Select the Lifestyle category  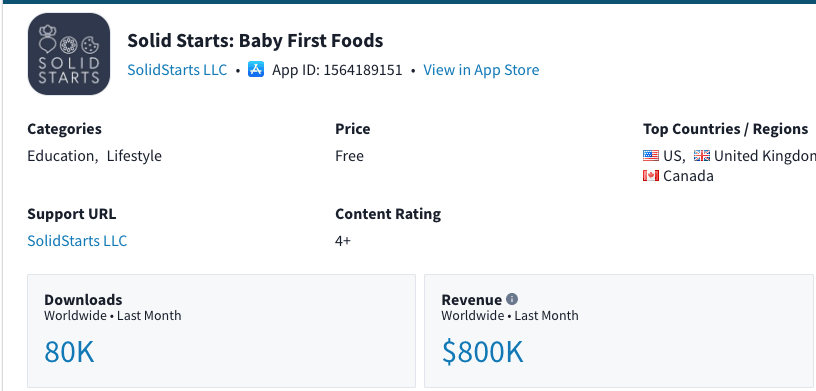click(134, 156)
